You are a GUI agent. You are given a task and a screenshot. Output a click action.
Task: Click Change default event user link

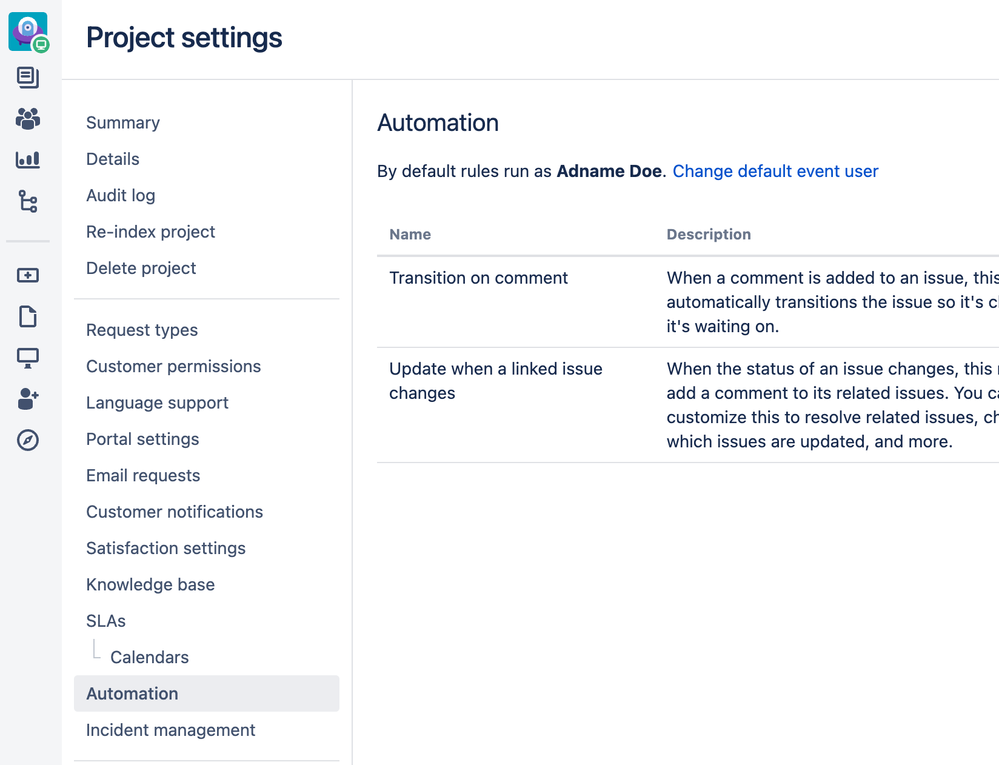(x=775, y=171)
